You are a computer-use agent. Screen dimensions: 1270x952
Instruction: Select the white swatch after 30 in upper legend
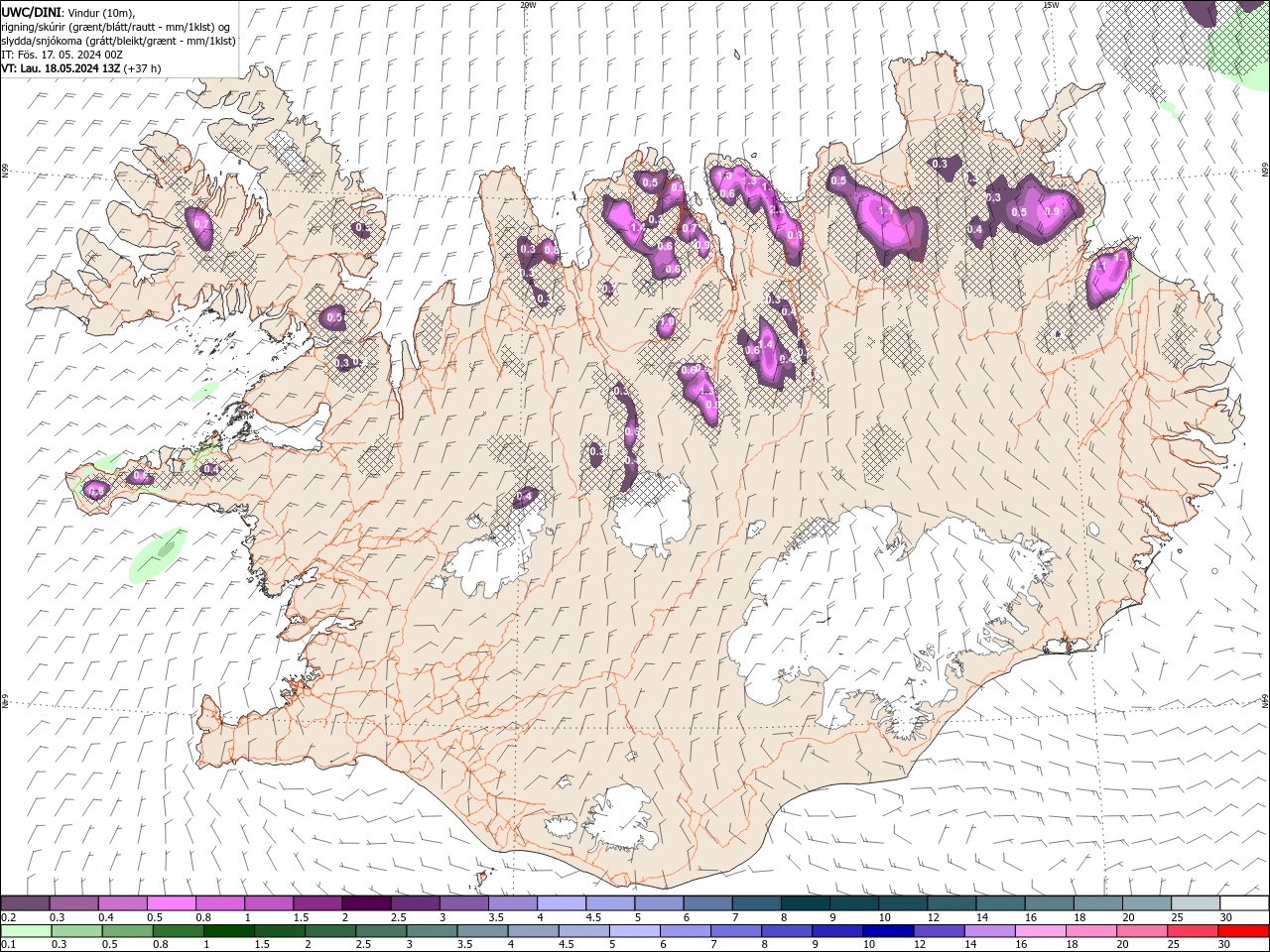(1244, 902)
